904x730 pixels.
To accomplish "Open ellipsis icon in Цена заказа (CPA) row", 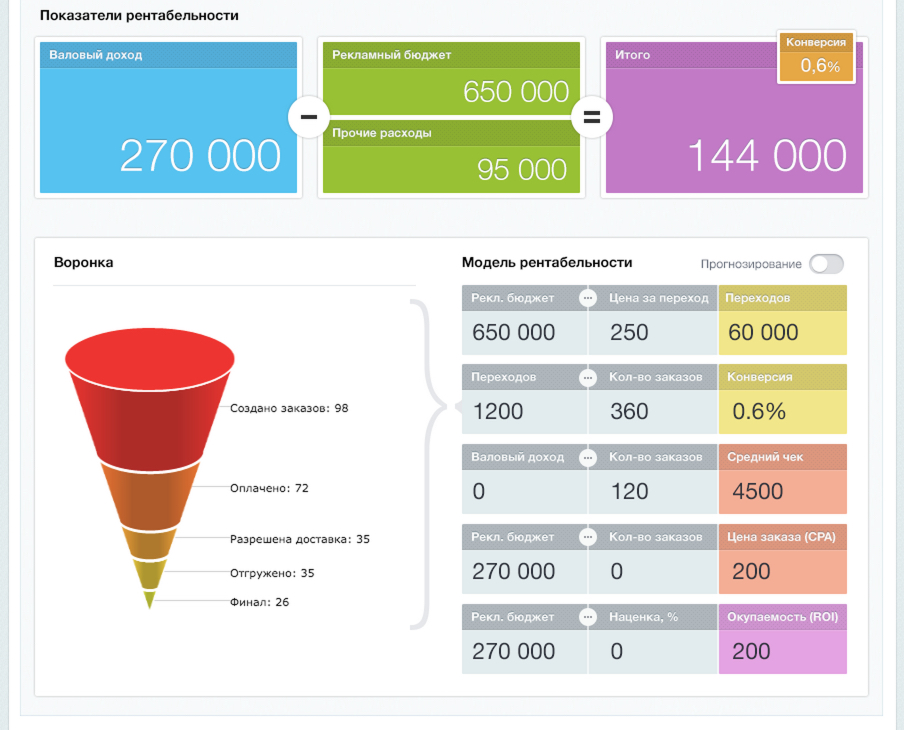I will (x=588, y=537).
